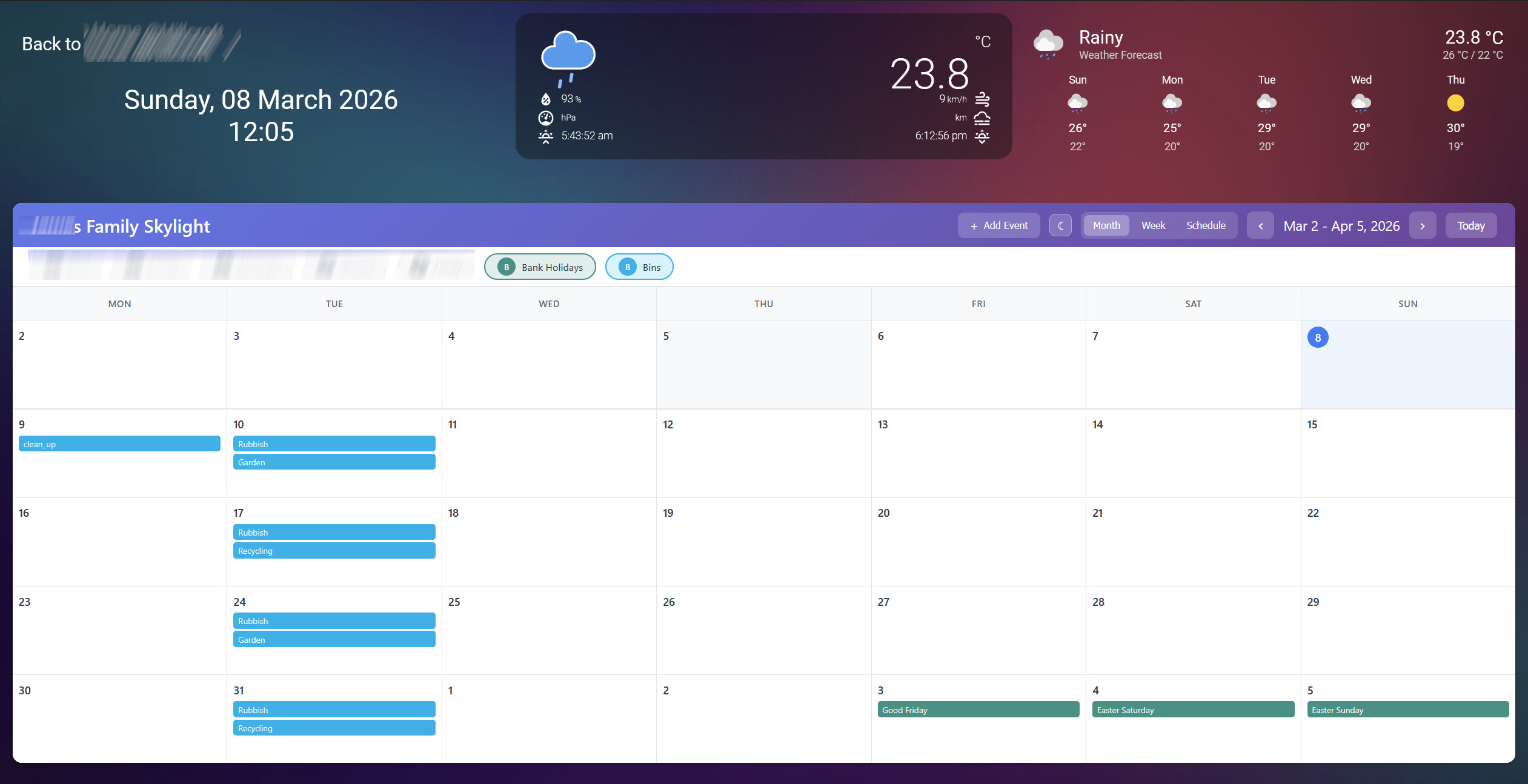Toggle the Bank Holidays calendar filter
Image resolution: width=1528 pixels, height=784 pixels.
[x=540, y=267]
